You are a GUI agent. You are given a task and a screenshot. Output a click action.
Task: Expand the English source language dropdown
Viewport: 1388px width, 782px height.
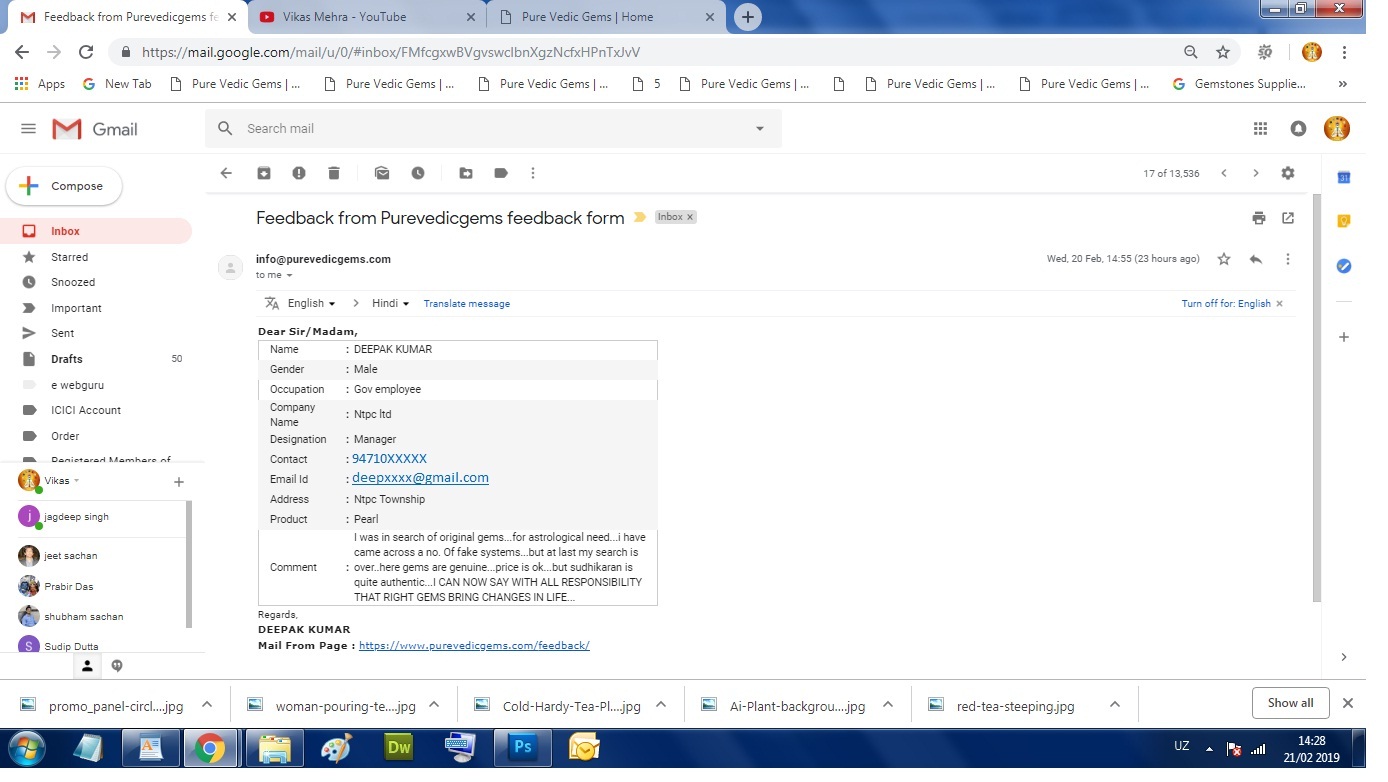pos(311,304)
